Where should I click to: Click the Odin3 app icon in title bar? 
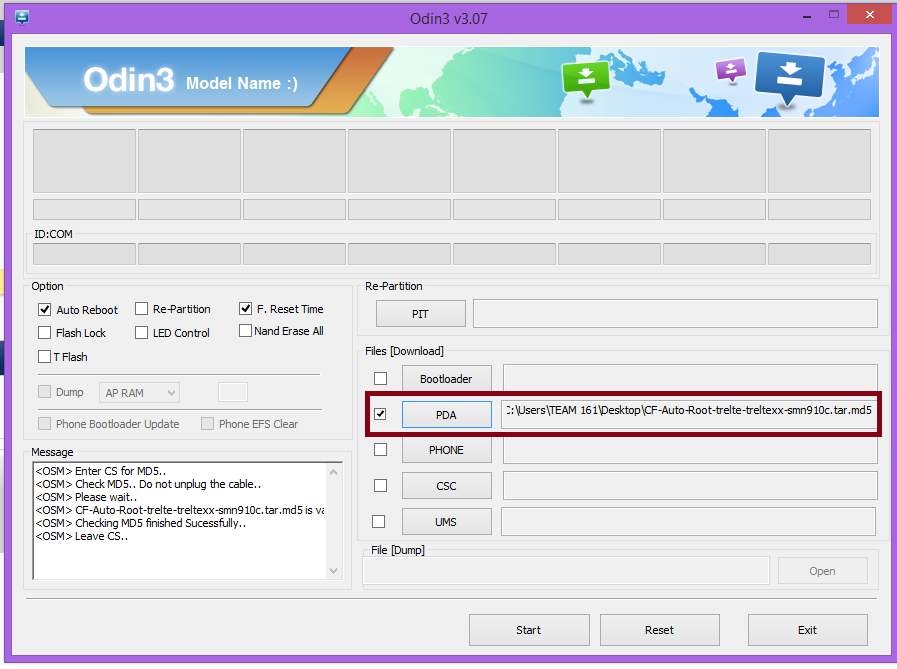point(22,17)
